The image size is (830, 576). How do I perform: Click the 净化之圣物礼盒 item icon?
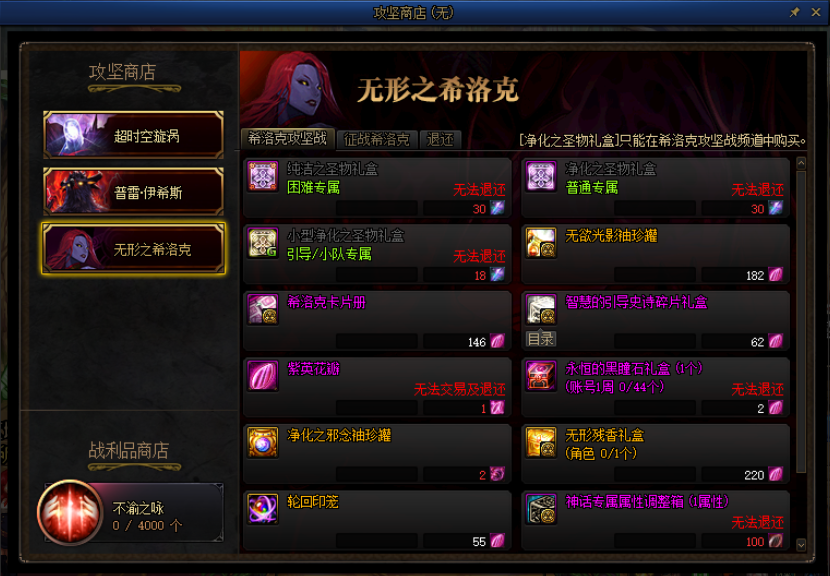tap(541, 176)
